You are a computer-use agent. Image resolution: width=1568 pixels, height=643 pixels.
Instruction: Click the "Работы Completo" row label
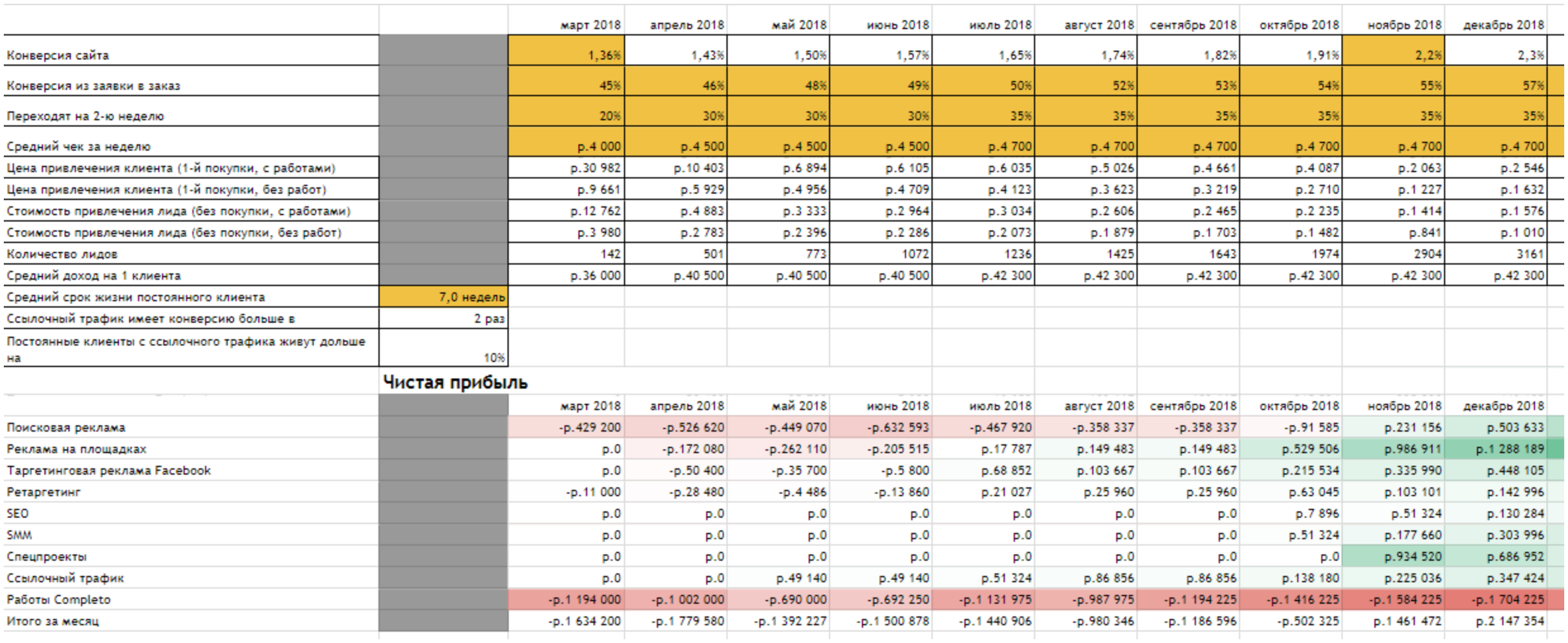pos(58,599)
